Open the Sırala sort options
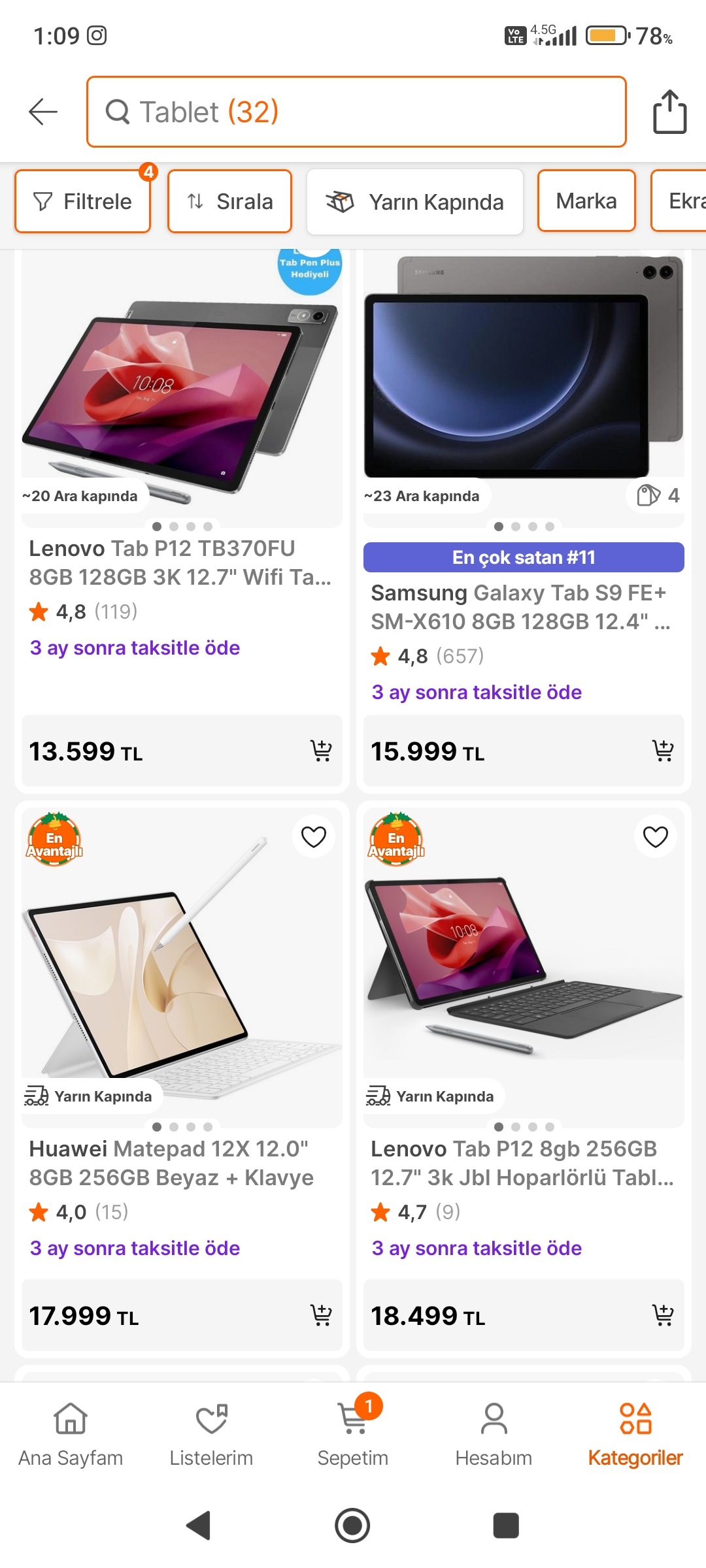 click(229, 202)
